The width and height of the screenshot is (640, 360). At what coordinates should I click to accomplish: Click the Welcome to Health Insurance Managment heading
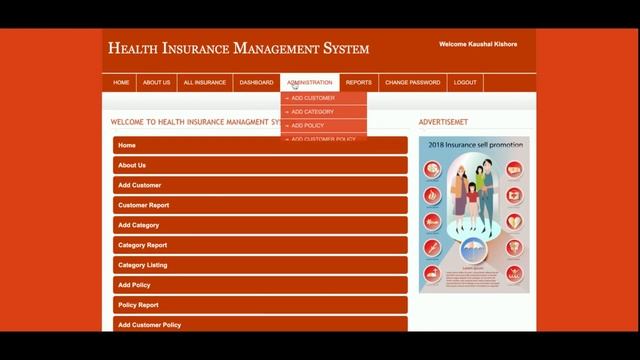(x=196, y=122)
